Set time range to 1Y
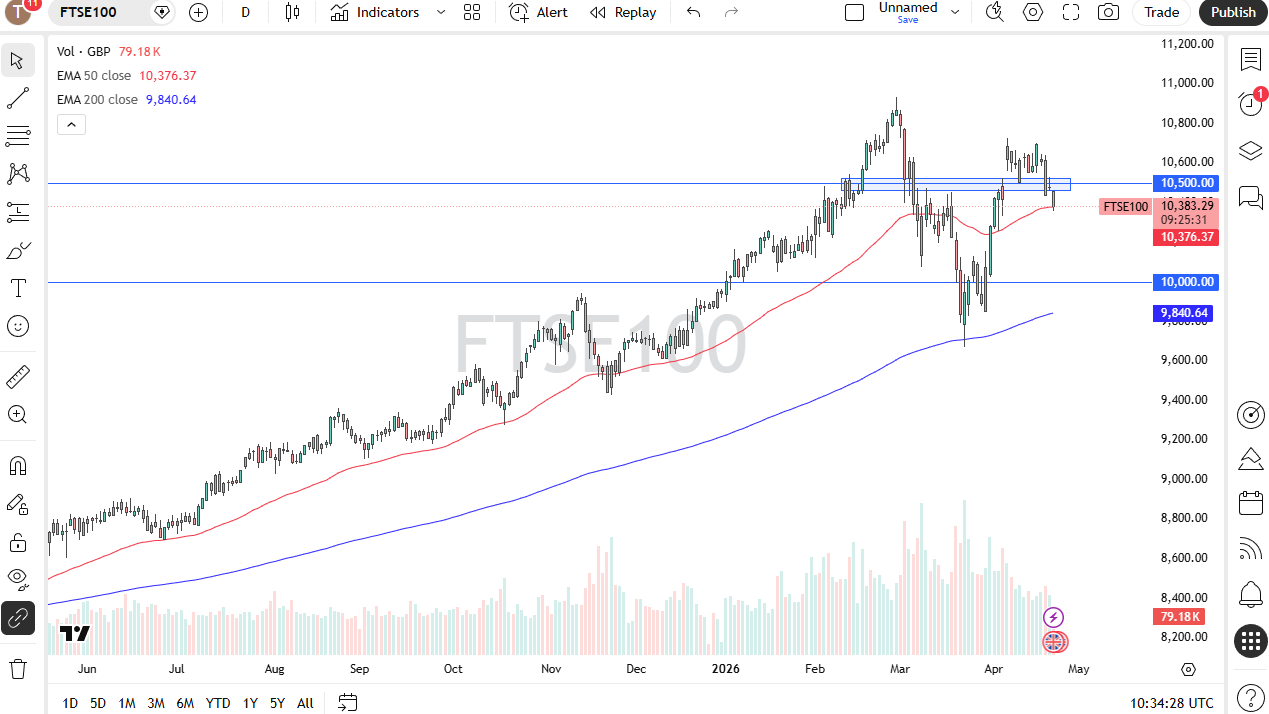 pos(250,703)
